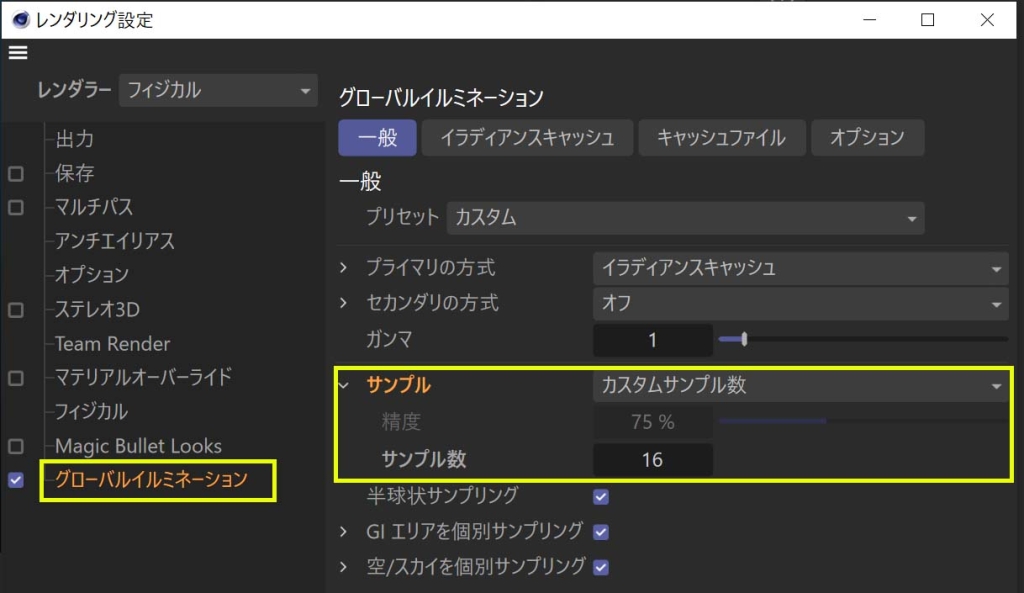Click the サンプル数 field showing 16
Image resolution: width=1024 pixels, height=593 pixels.
[x=652, y=460]
